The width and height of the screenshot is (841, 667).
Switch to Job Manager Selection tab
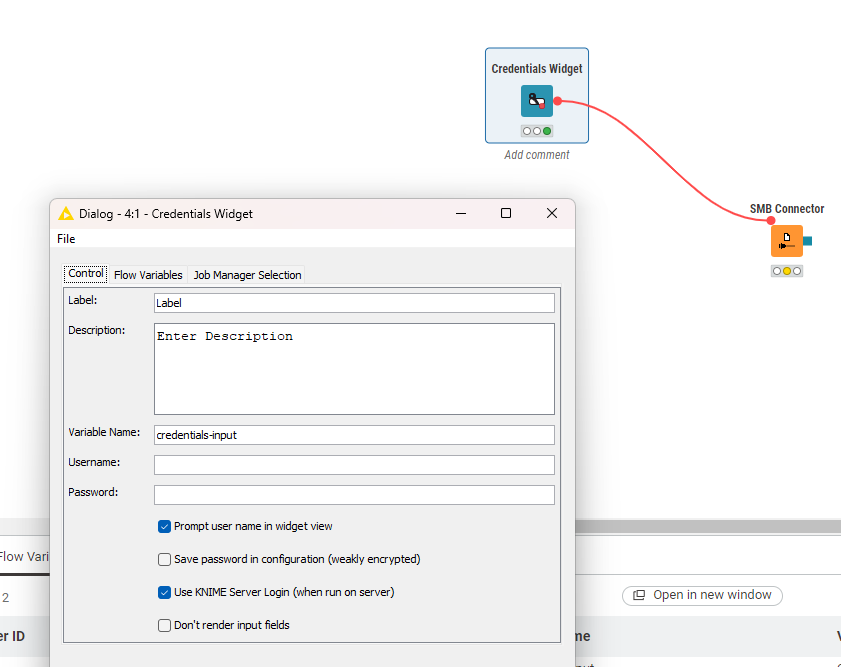point(247,275)
